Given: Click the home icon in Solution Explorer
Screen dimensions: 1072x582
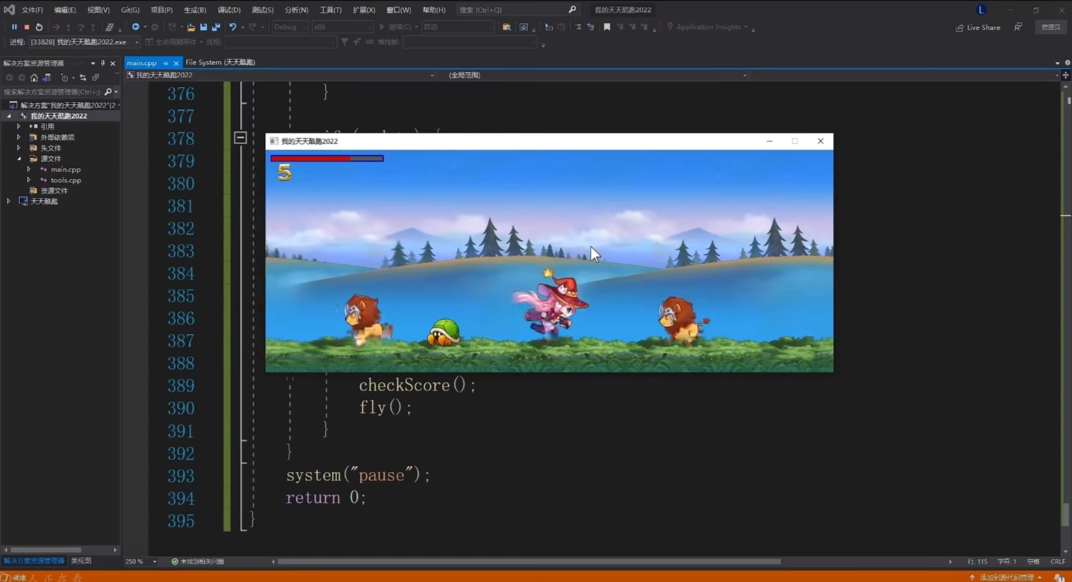Looking at the screenshot, I should 34,77.
